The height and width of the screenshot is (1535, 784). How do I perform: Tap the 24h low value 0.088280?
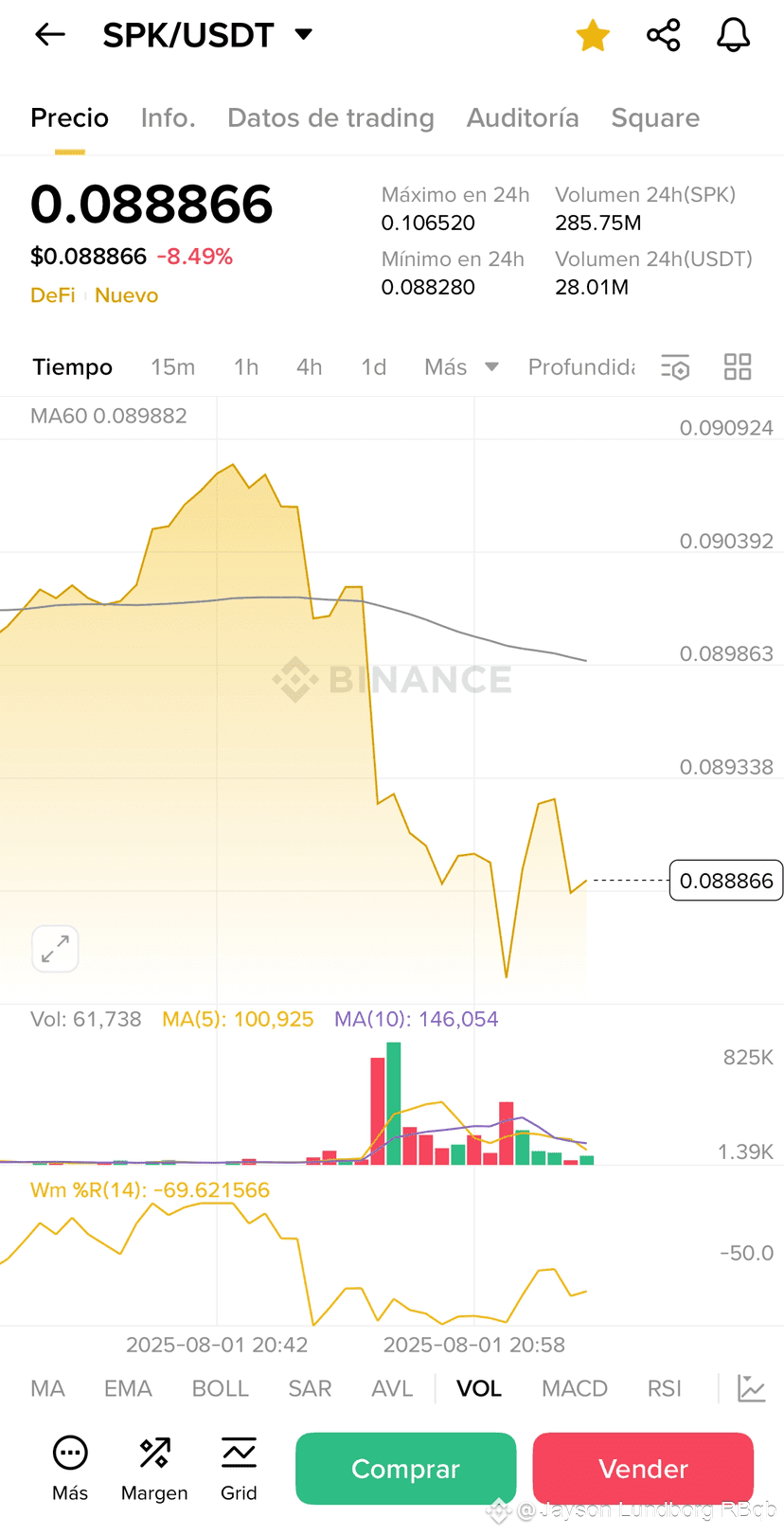pos(428,287)
